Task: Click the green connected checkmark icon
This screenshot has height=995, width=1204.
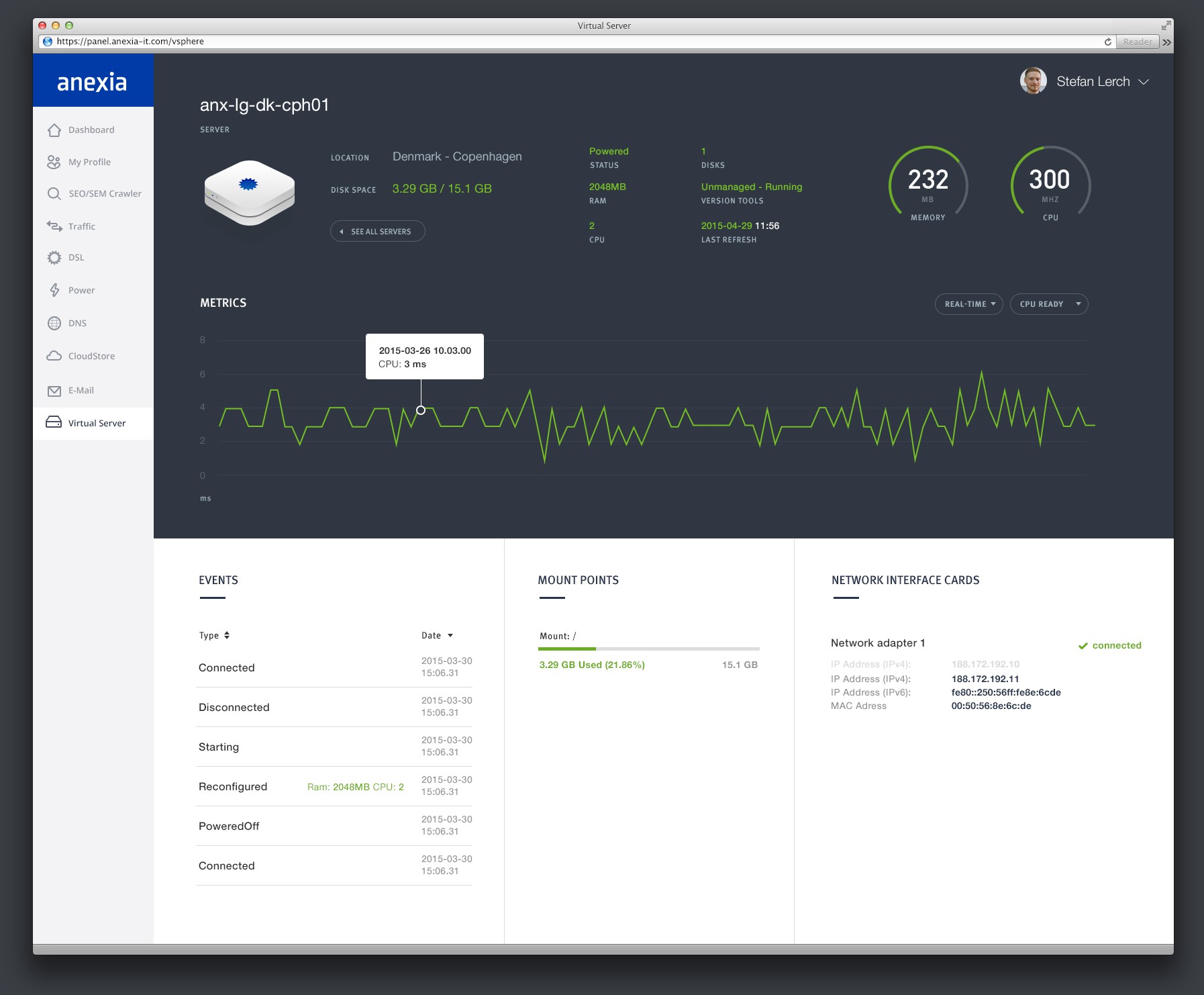Action: pyautogui.click(x=1083, y=646)
